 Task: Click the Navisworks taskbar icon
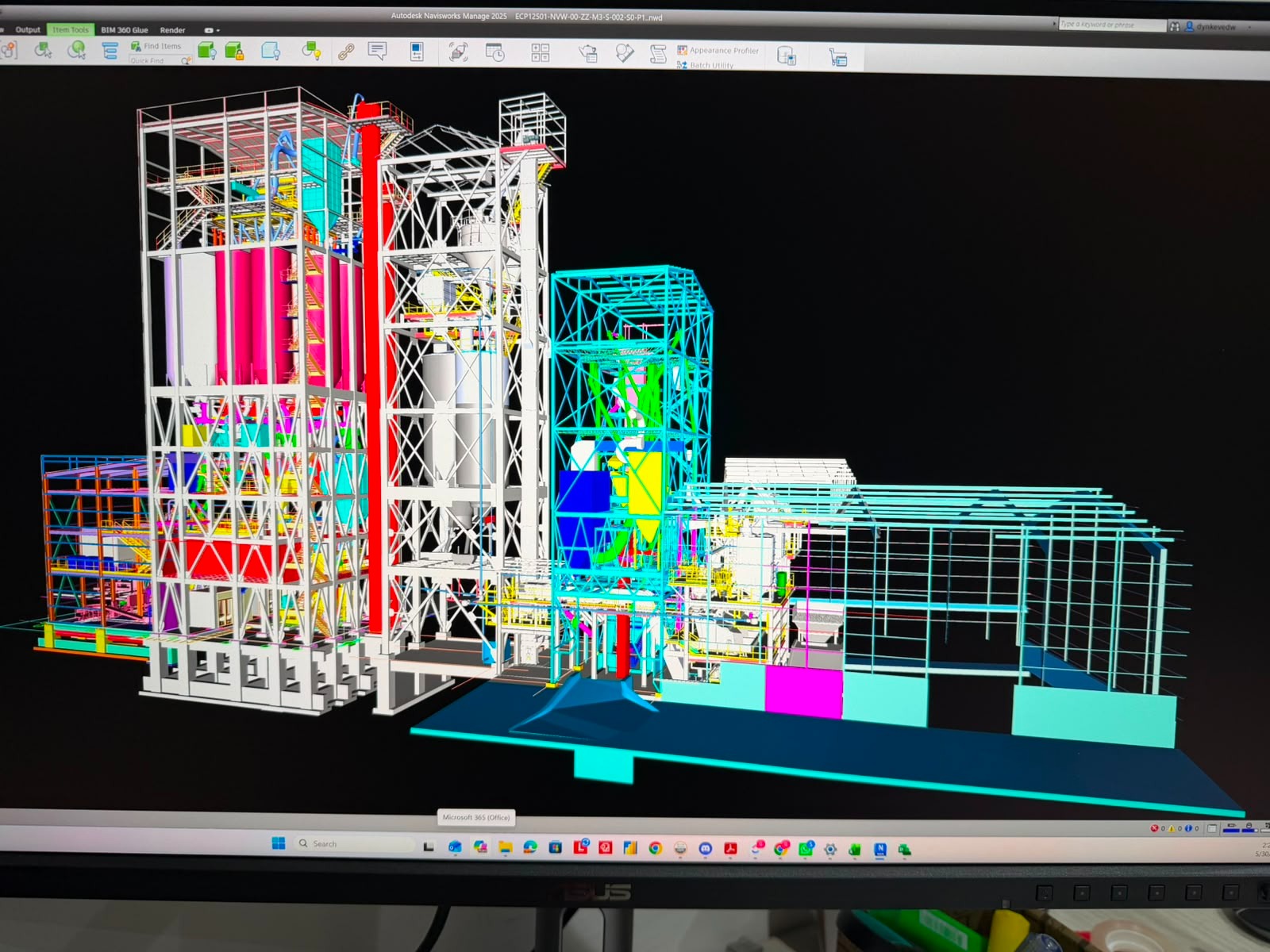click(x=879, y=850)
